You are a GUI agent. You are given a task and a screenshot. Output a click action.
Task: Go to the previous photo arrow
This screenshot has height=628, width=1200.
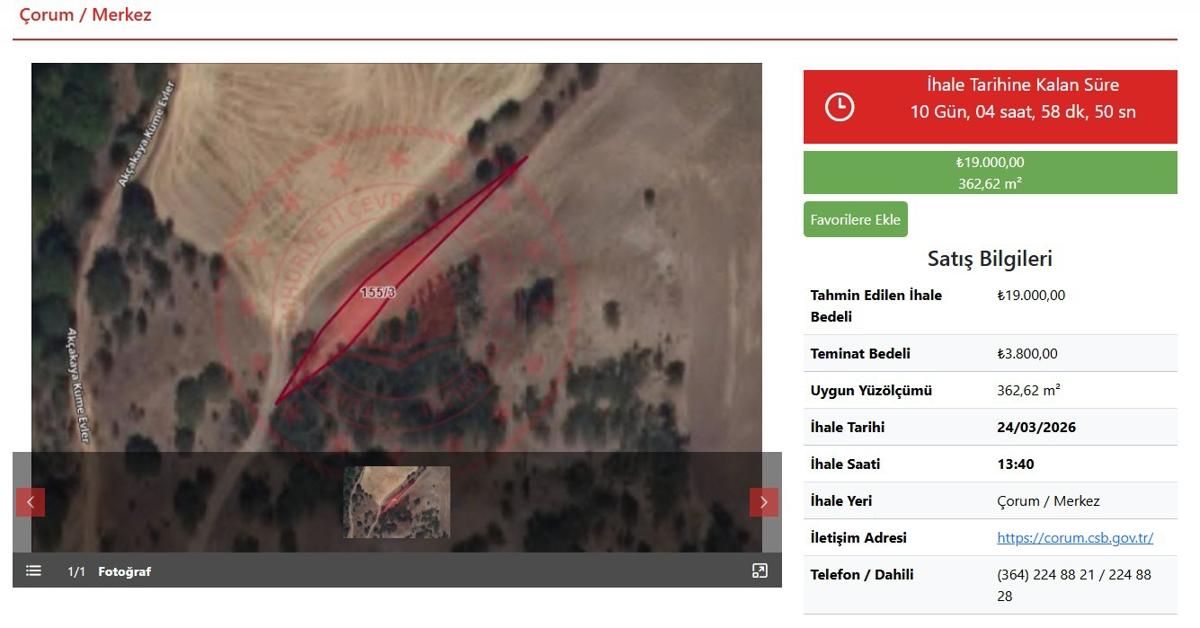point(30,502)
